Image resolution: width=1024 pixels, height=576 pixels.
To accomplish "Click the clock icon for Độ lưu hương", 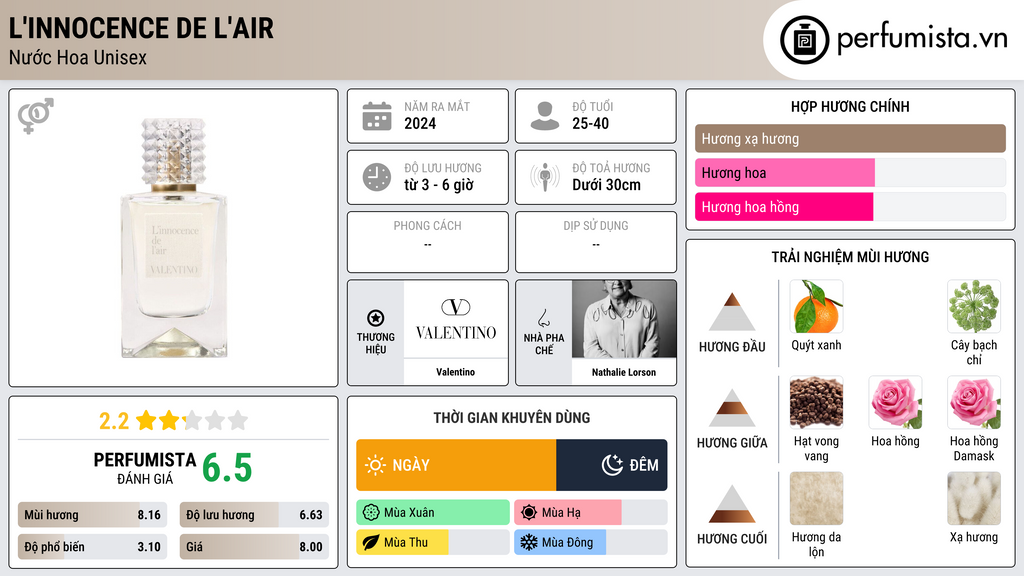I will (x=377, y=177).
